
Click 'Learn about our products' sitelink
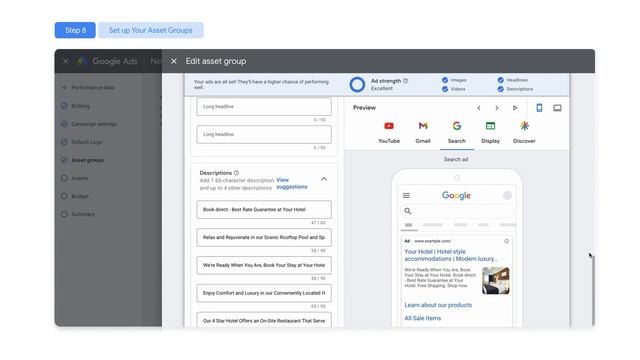[438, 305]
